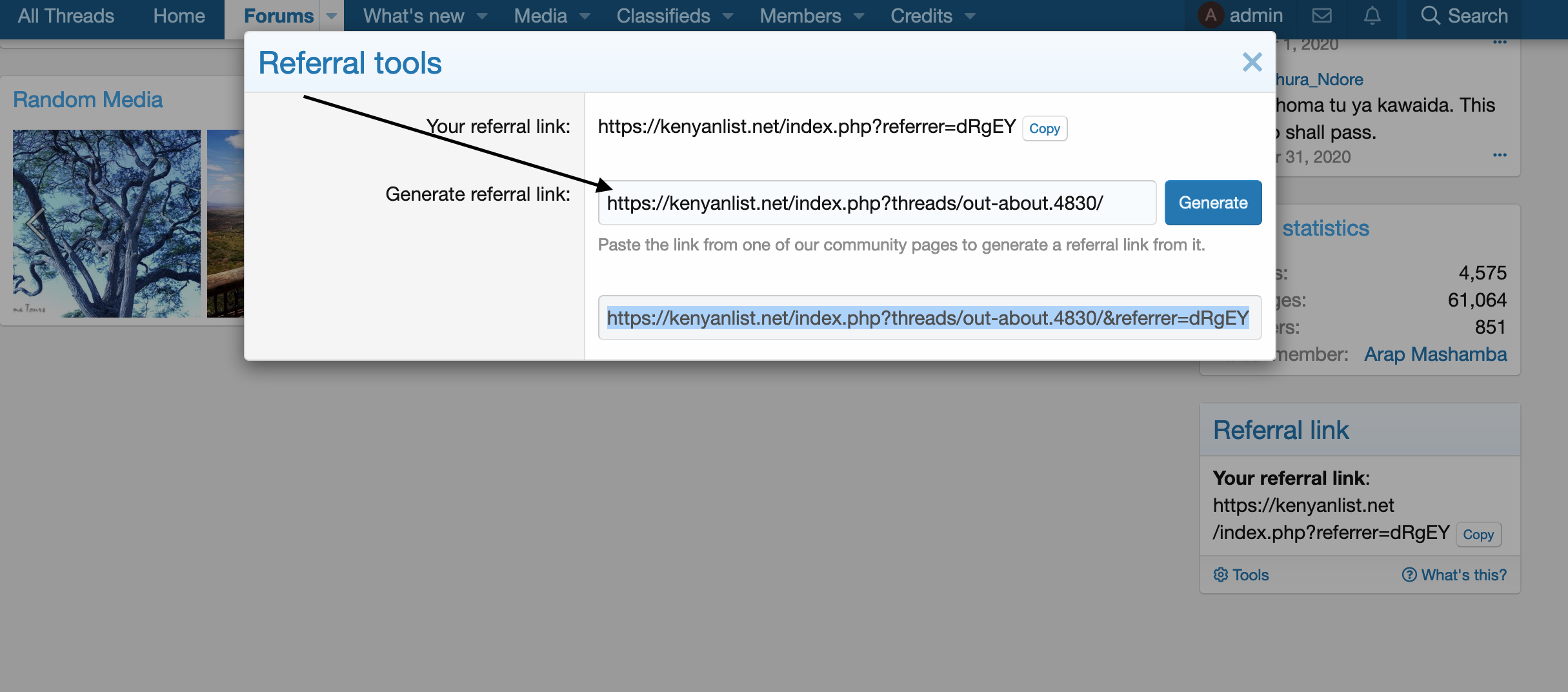
Task: Select the generated referral link output field
Action: 929,318
